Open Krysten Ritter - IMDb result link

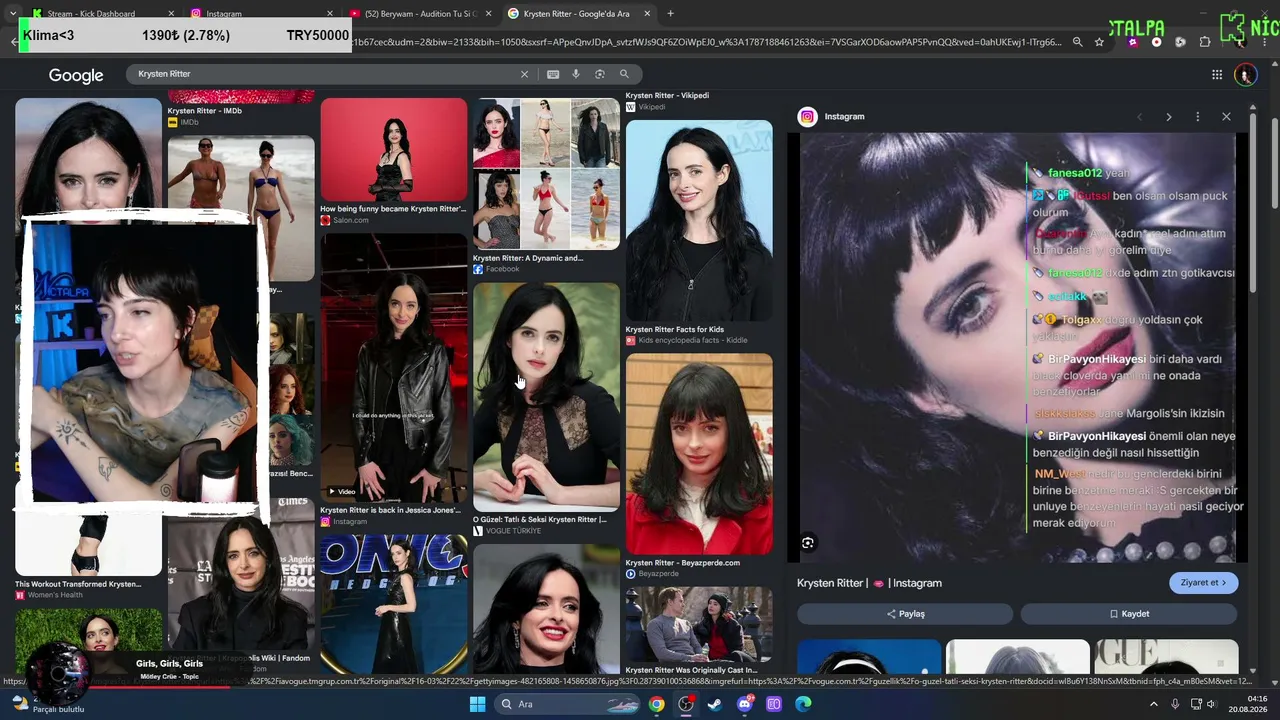pos(205,111)
